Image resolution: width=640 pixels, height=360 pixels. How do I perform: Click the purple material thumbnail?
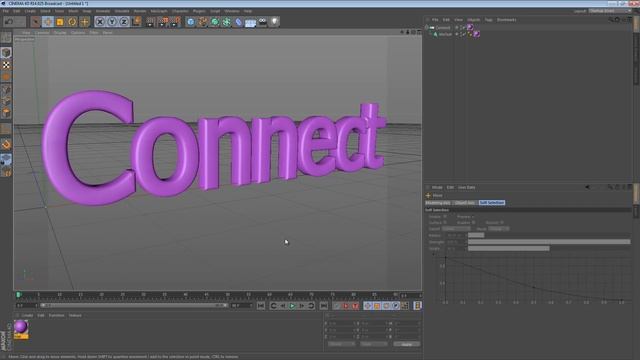[x=21, y=327]
